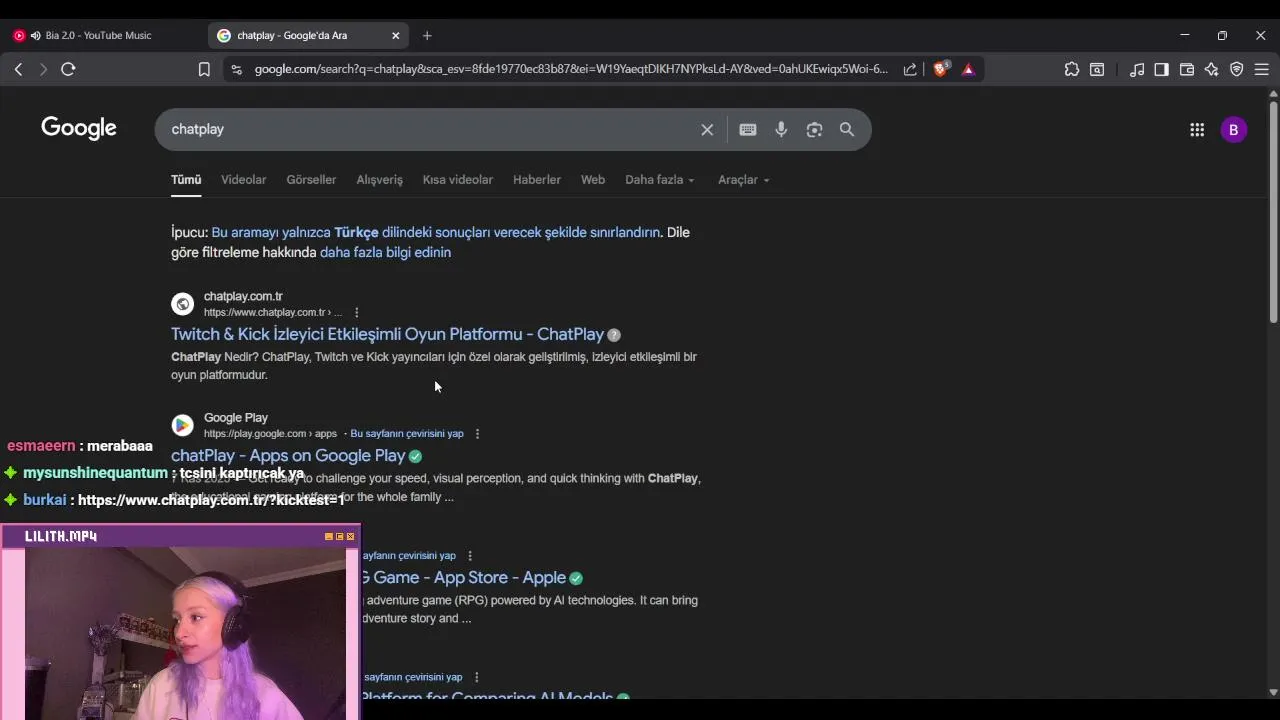Close the chatplay Google search tab
The image size is (1280, 720).
(x=395, y=35)
